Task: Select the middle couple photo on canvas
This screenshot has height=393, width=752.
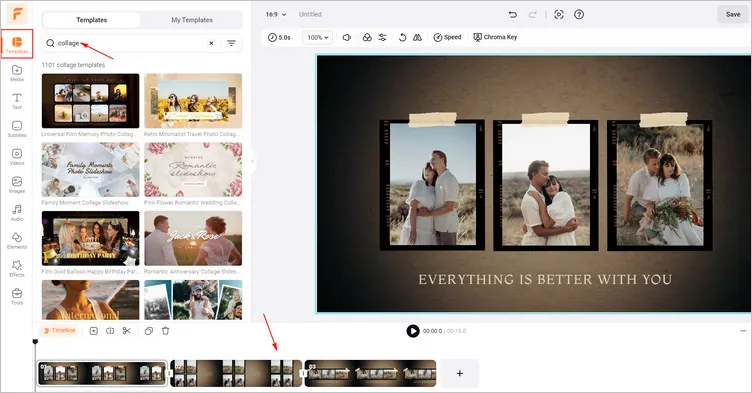Action: (x=546, y=185)
